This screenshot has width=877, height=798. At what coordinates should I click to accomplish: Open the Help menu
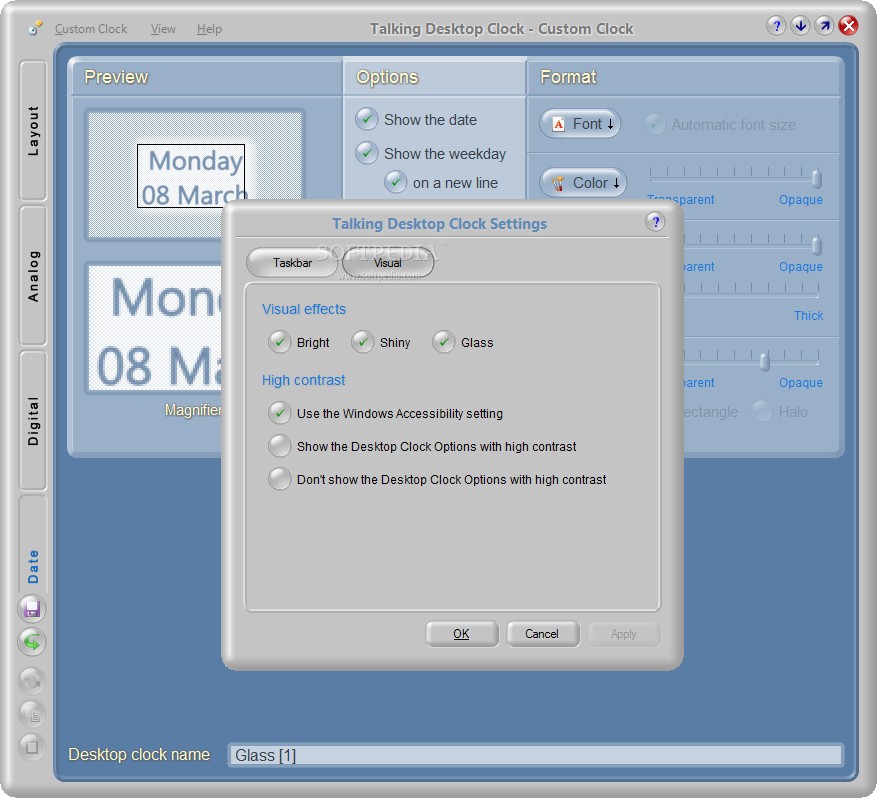209,29
